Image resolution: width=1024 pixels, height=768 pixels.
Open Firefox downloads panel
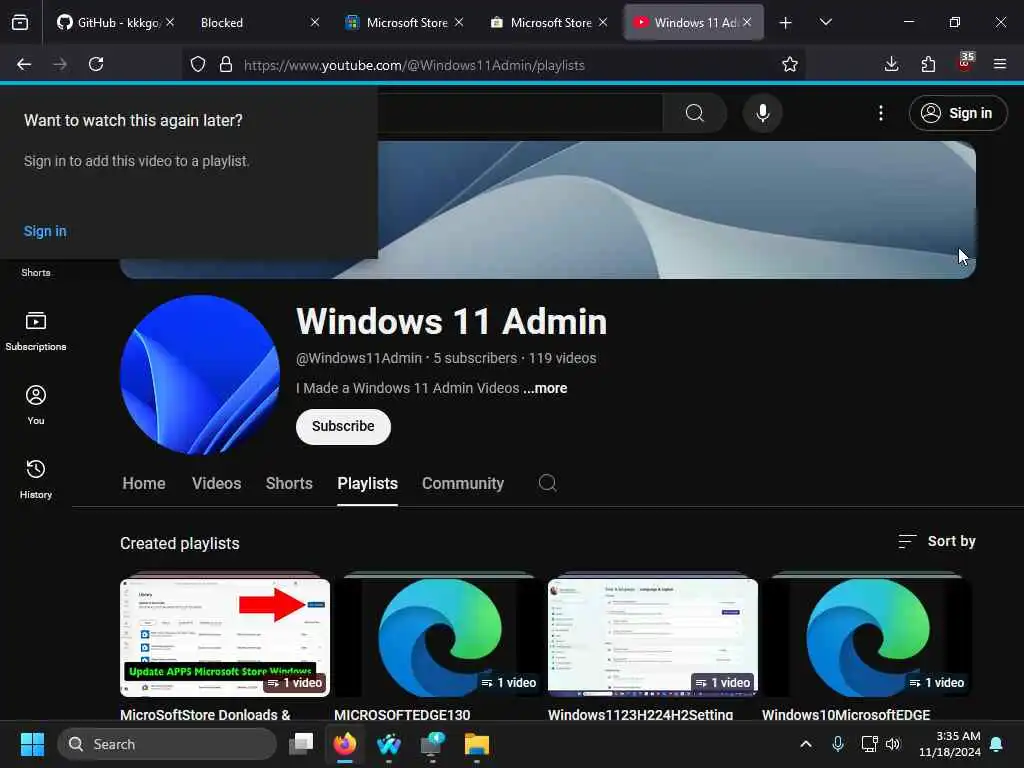[x=891, y=64]
